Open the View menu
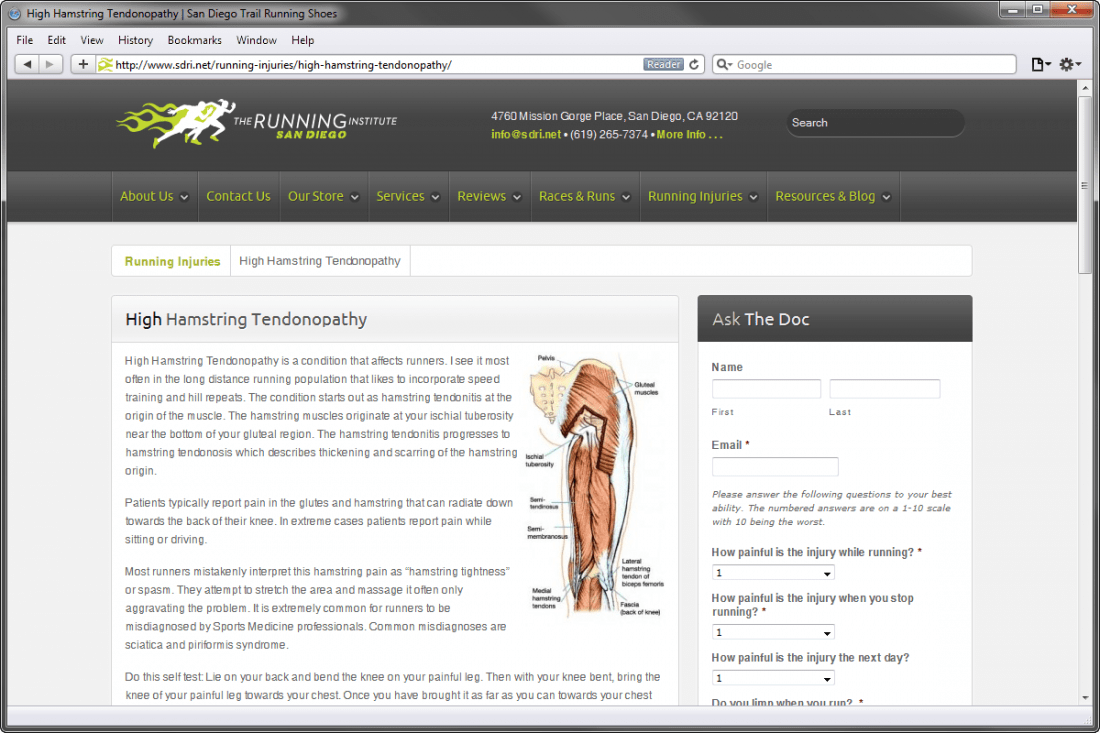The height and width of the screenshot is (733, 1100). tap(92, 40)
